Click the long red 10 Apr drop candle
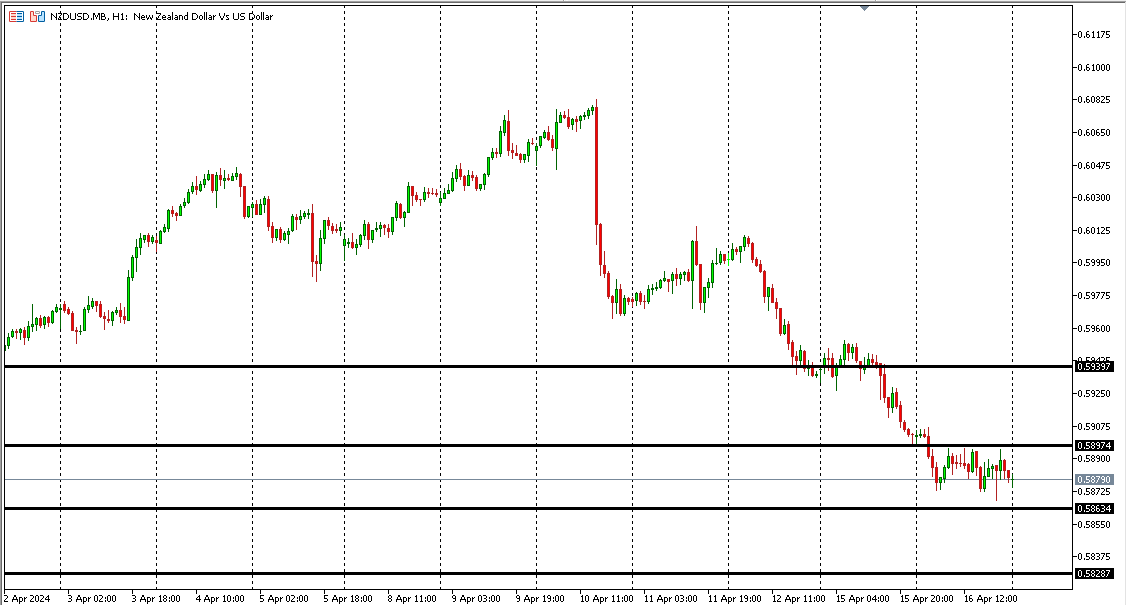Viewport: 1126px width, 605px height. 596,165
